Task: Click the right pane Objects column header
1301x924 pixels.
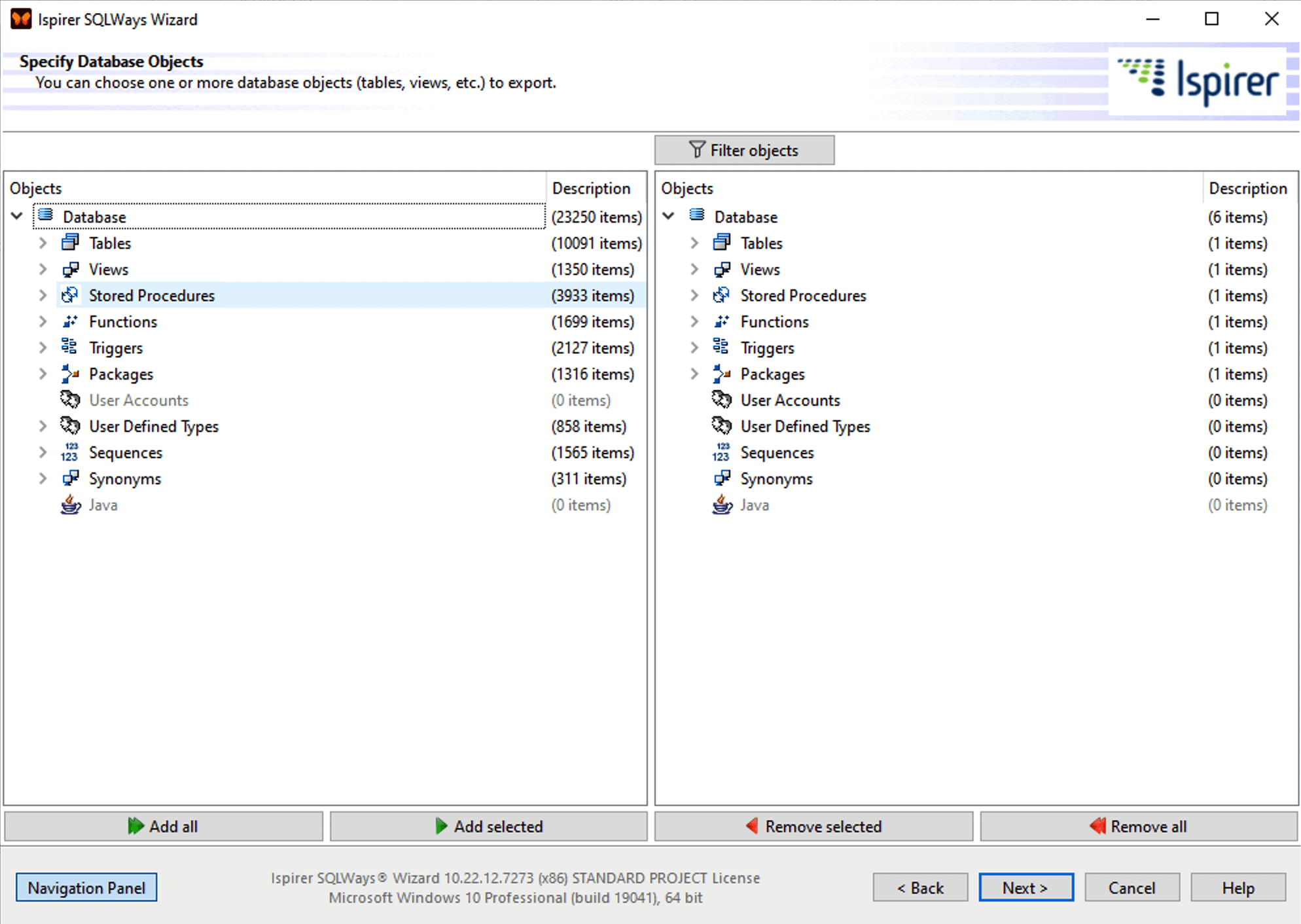Action: 929,188
